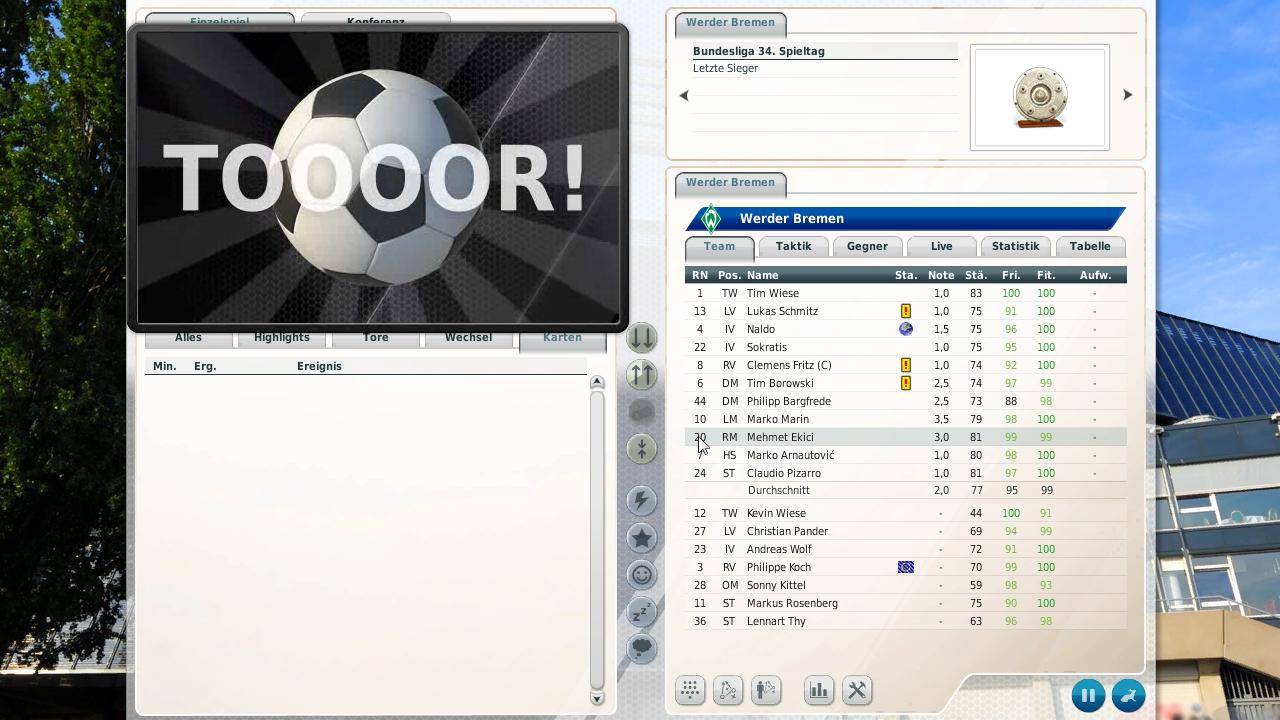Select the Highlights events tab
Image resolution: width=1280 pixels, height=720 pixels.
[x=281, y=338]
